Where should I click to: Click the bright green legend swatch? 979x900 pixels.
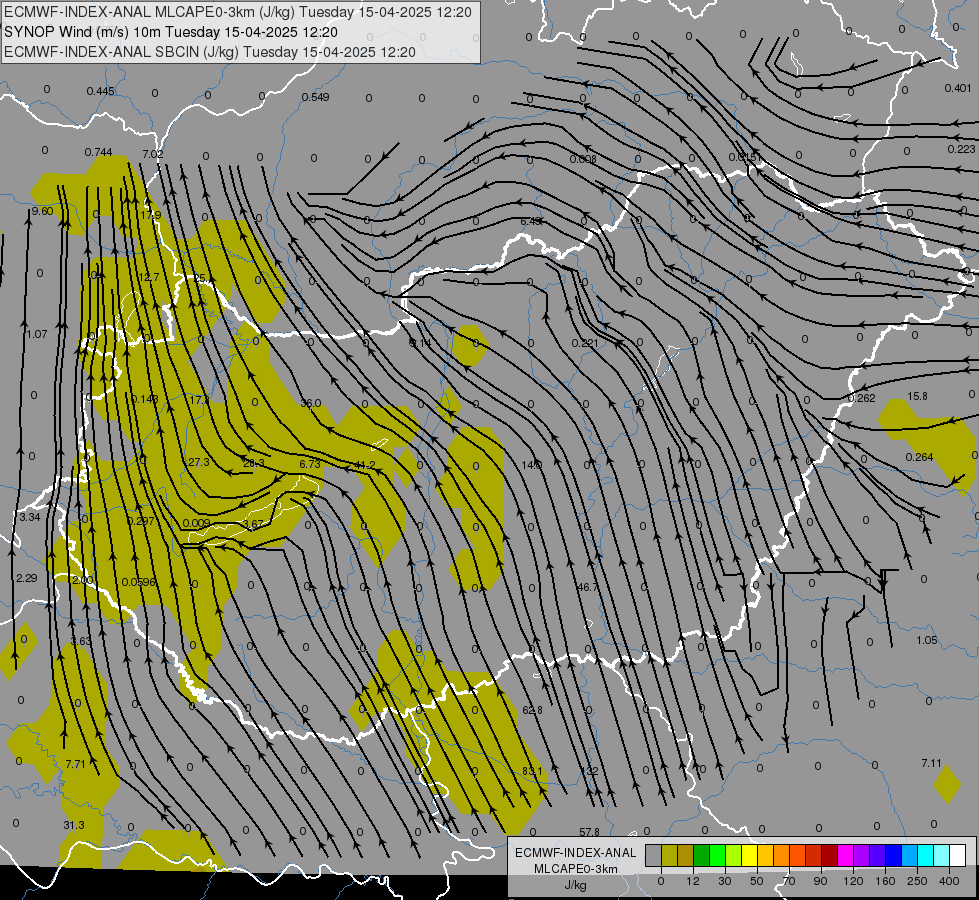[x=717, y=856]
